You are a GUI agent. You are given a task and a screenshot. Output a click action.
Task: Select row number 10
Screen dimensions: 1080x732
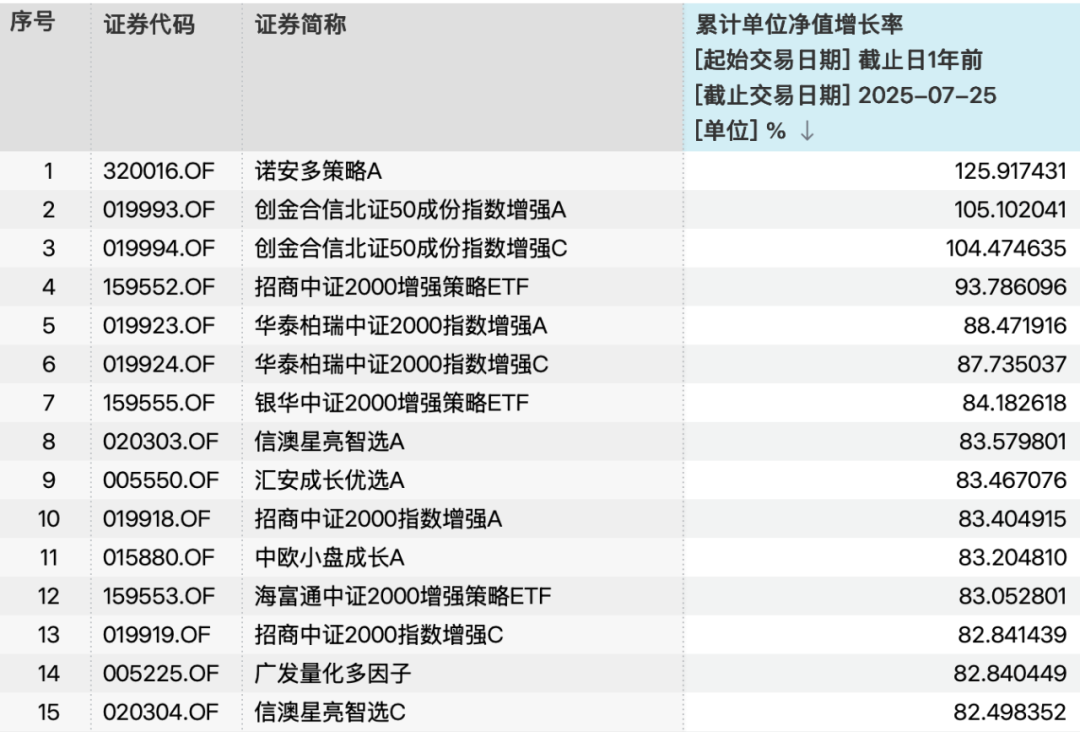[x=48, y=519]
